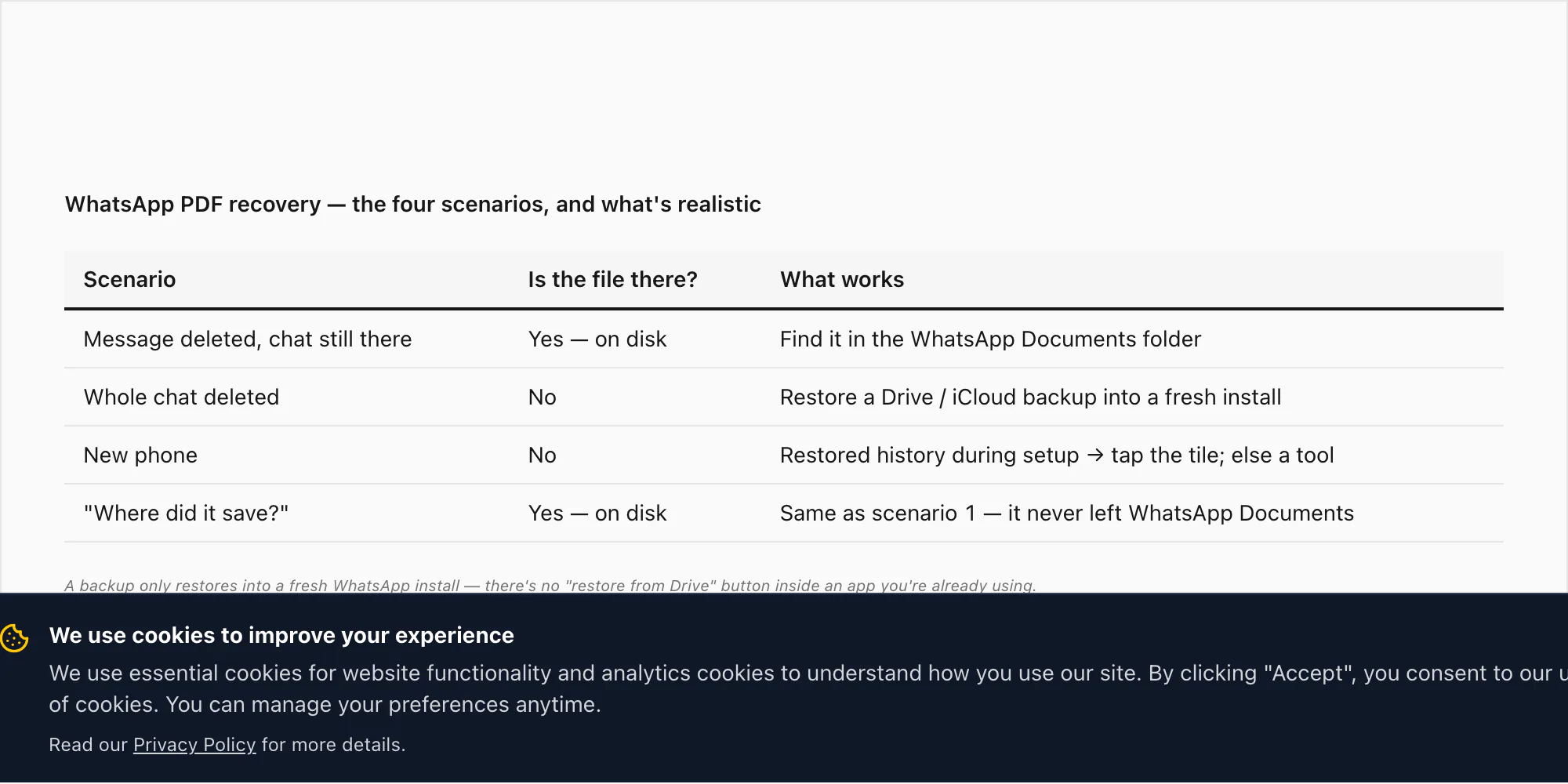Click 'Same as scenario 1' cell
This screenshot has width=1568, height=784.
click(1067, 514)
